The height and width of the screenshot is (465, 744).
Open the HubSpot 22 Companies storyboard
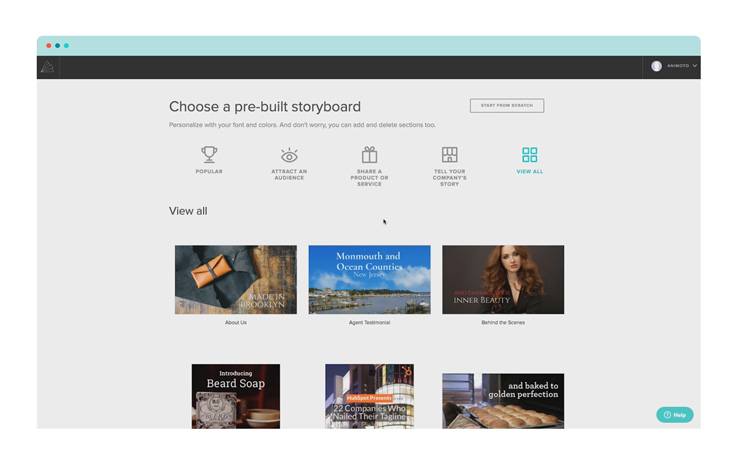pyautogui.click(x=369, y=396)
